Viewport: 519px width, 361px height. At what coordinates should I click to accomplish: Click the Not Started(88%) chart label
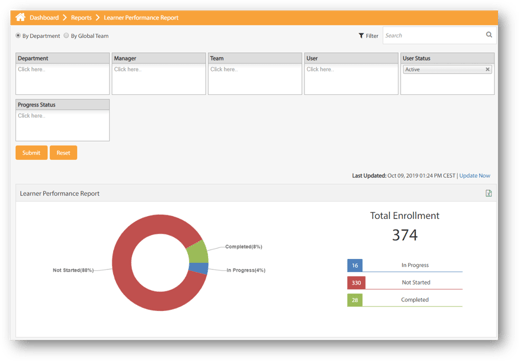tap(73, 270)
